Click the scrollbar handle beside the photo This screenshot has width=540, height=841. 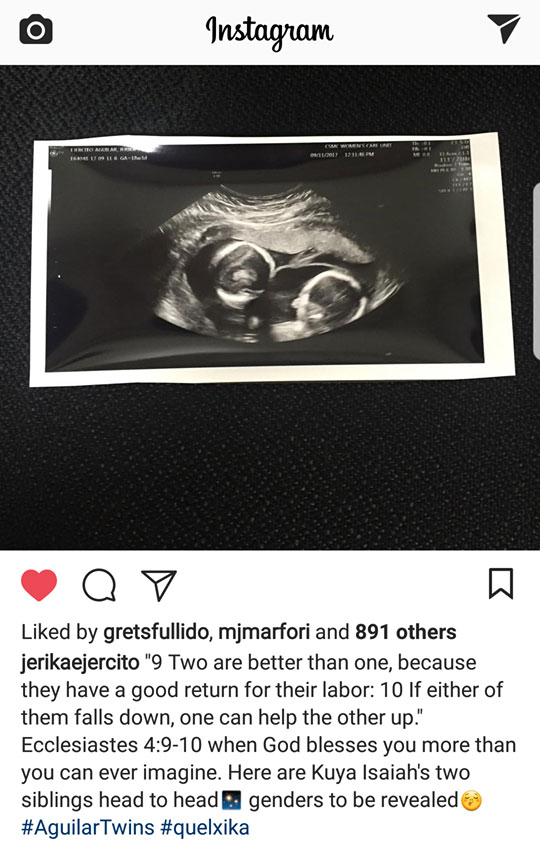[x=536, y=271]
